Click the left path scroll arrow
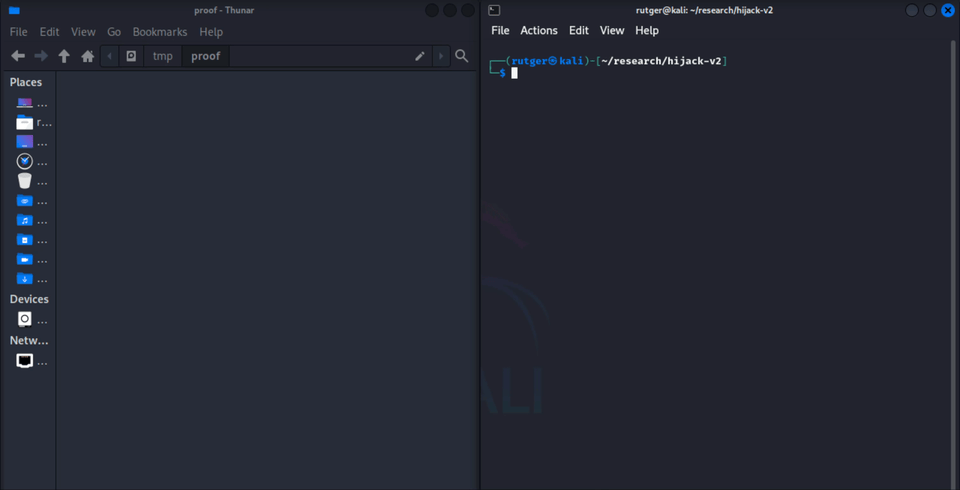The height and width of the screenshot is (490, 960). [x=110, y=56]
